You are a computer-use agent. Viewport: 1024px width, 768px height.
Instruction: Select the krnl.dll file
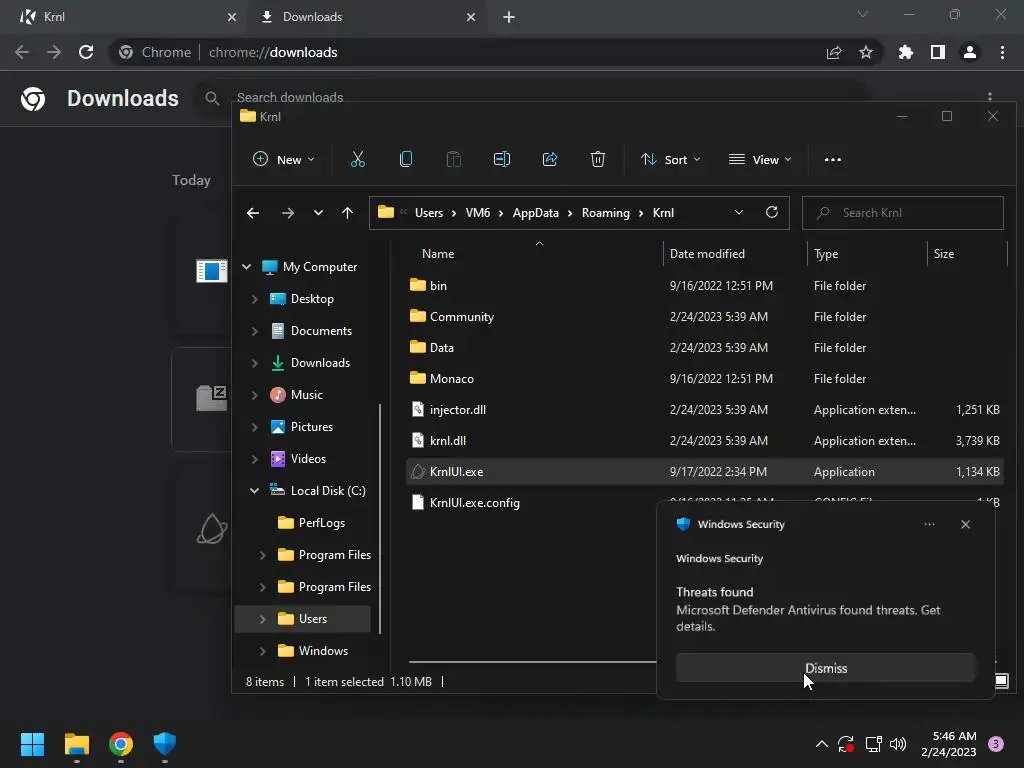(x=704, y=441)
